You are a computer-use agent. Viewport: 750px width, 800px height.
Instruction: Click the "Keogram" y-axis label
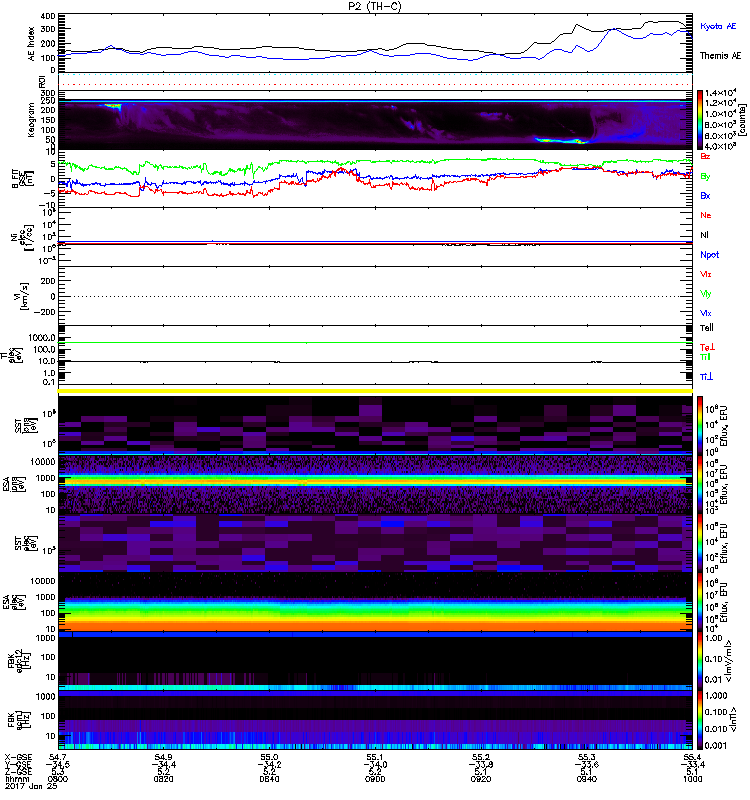tap(32, 119)
